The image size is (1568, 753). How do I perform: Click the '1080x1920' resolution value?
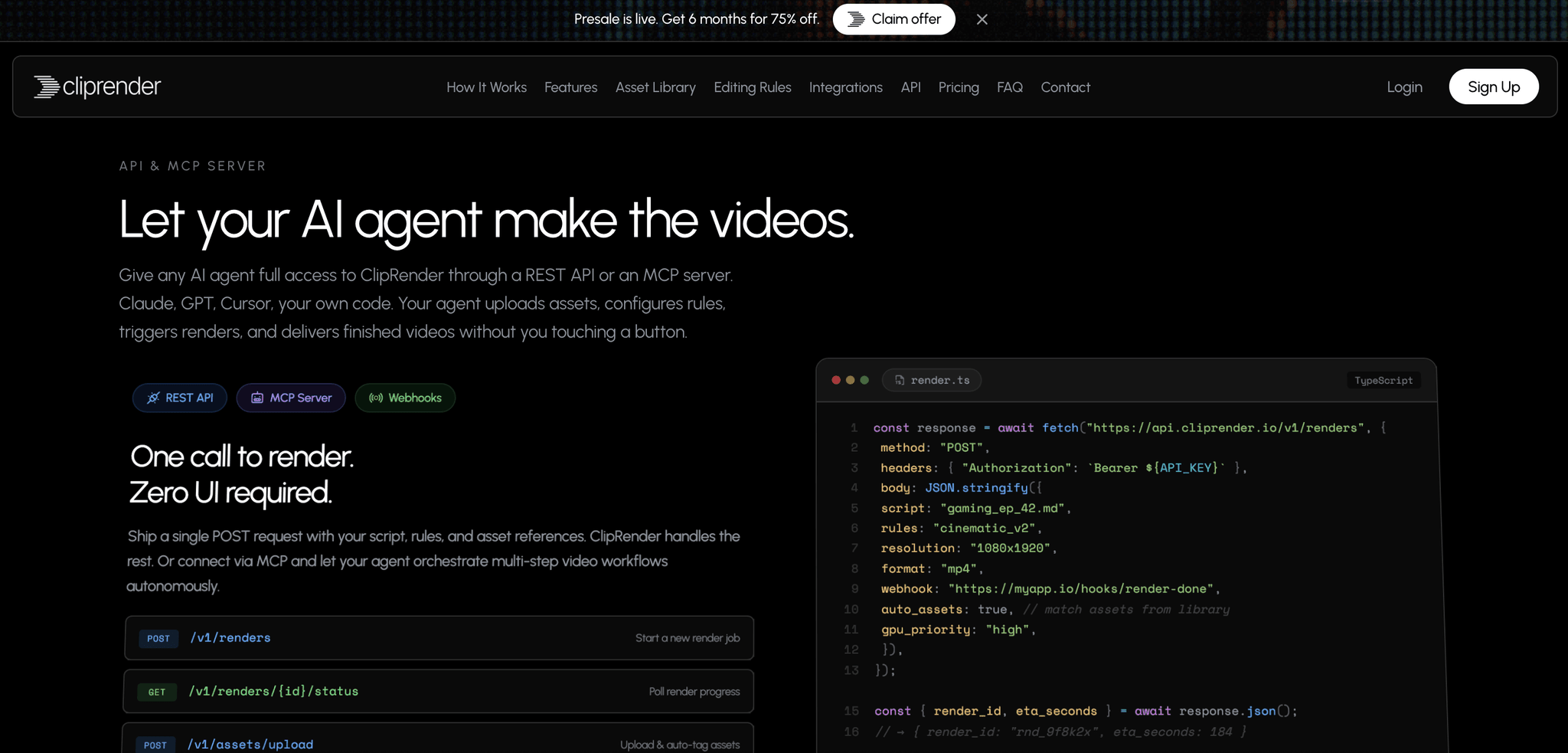[1010, 548]
